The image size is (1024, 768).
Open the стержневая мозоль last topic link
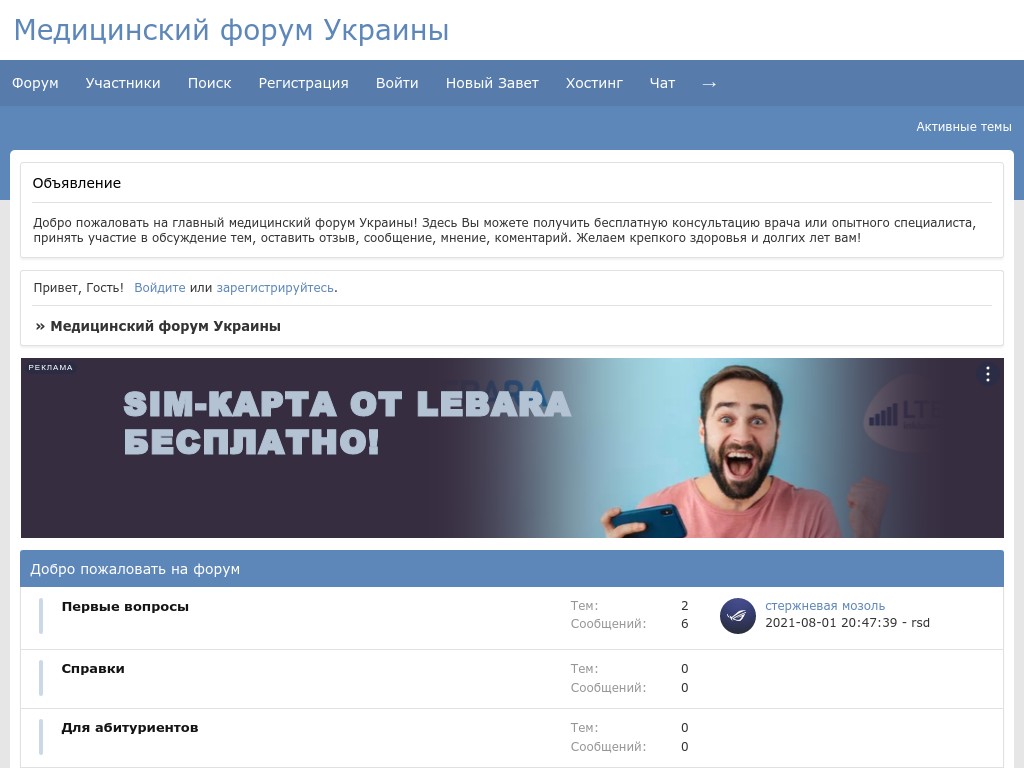click(x=825, y=605)
